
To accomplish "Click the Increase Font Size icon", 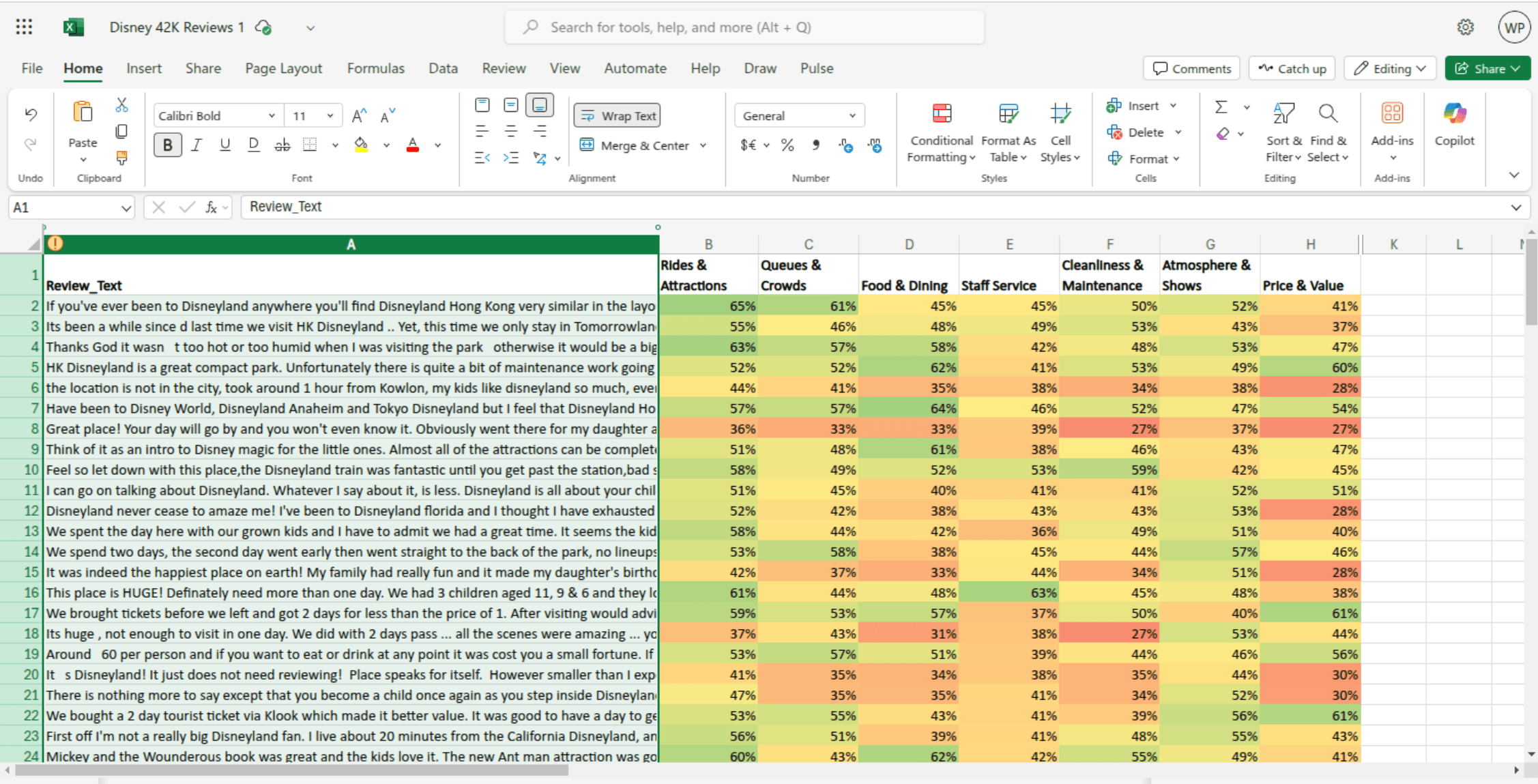I will click(359, 116).
